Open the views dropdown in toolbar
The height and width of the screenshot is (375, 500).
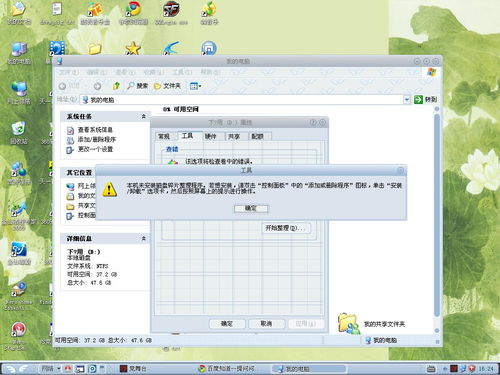pos(195,86)
